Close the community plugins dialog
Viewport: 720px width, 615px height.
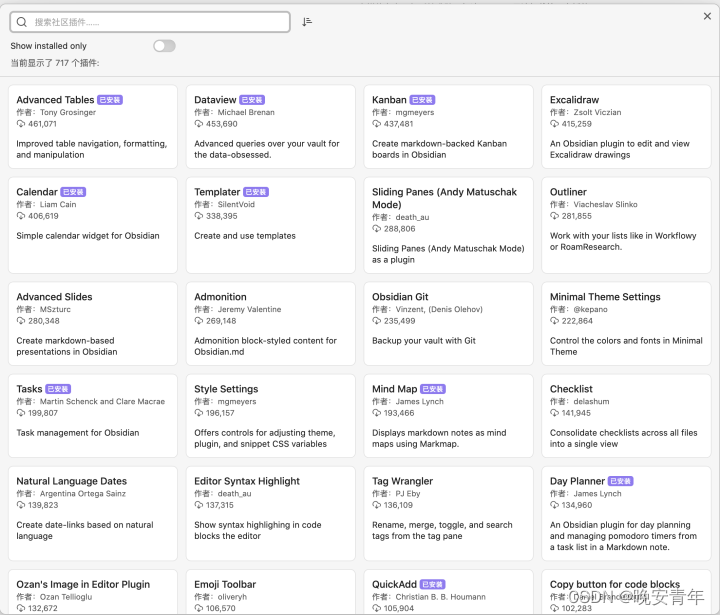pyautogui.click(x=707, y=17)
